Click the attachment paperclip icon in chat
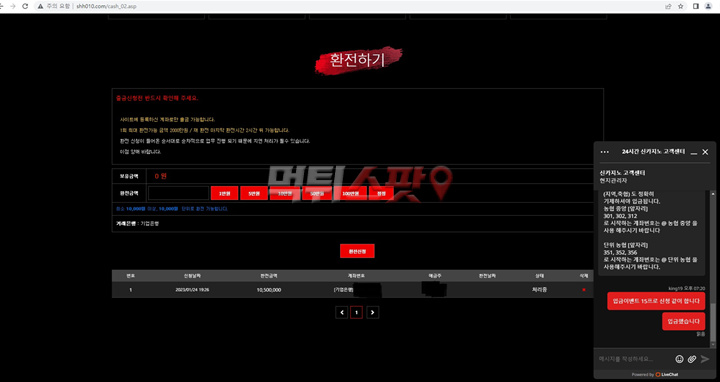Screen dimensions: 720x382 click(692, 359)
